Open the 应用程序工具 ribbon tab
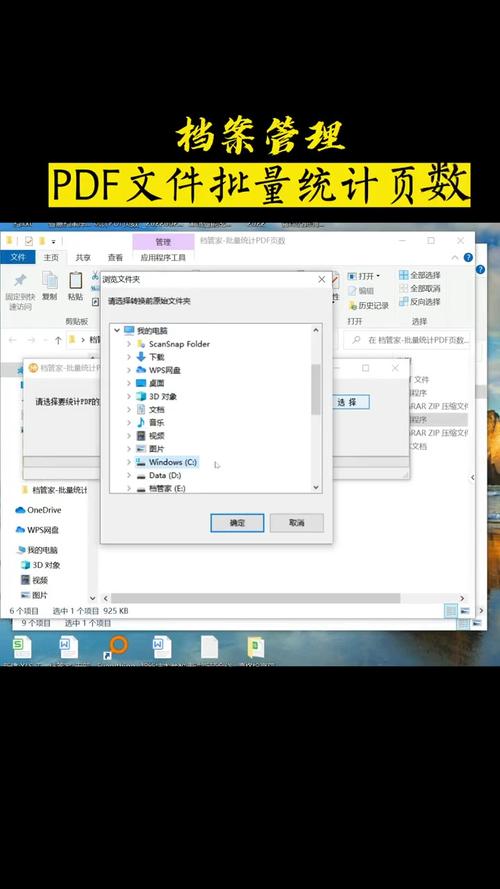The height and width of the screenshot is (889, 500). pos(163,257)
